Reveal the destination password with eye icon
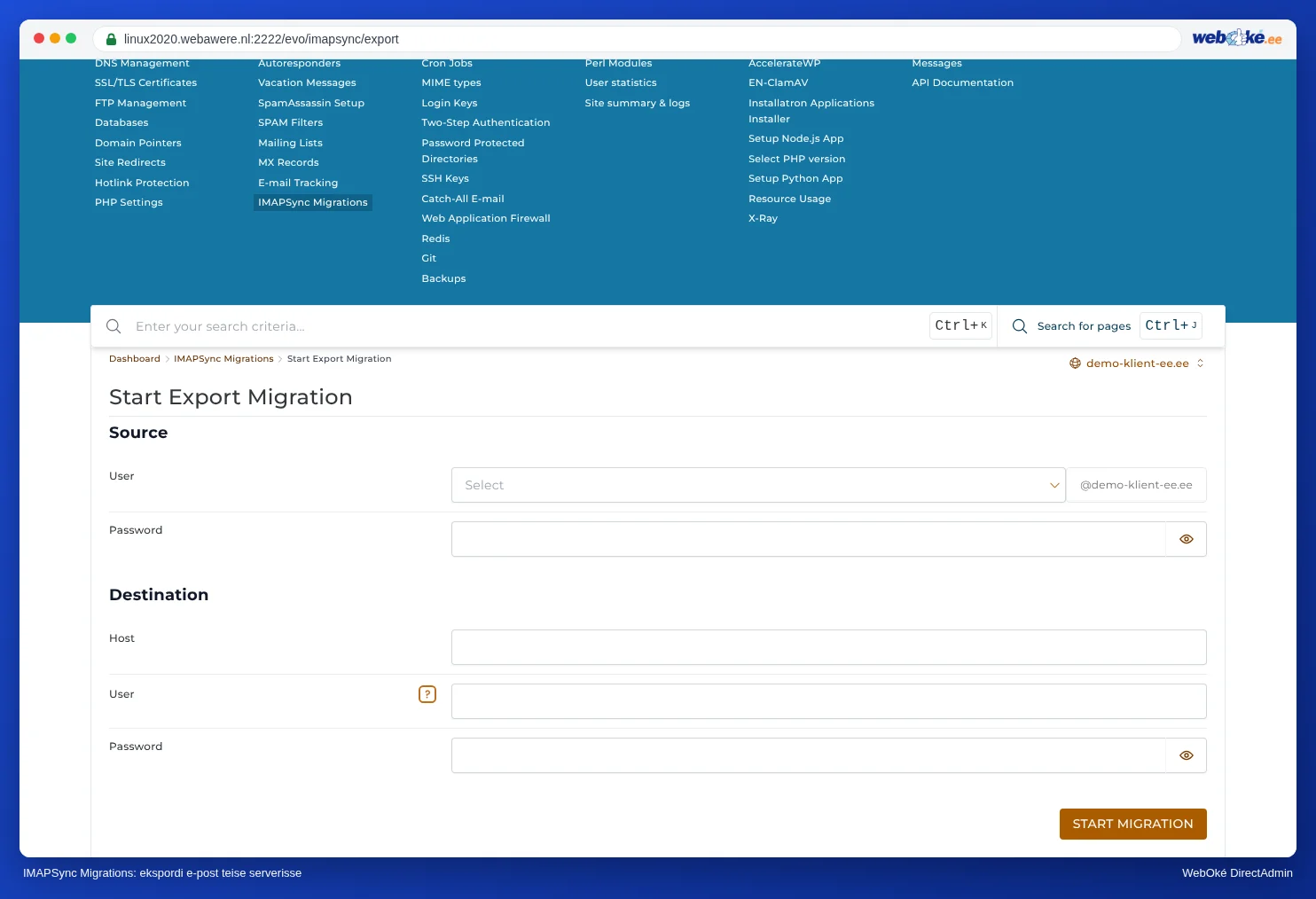The image size is (1316, 899). click(1187, 755)
